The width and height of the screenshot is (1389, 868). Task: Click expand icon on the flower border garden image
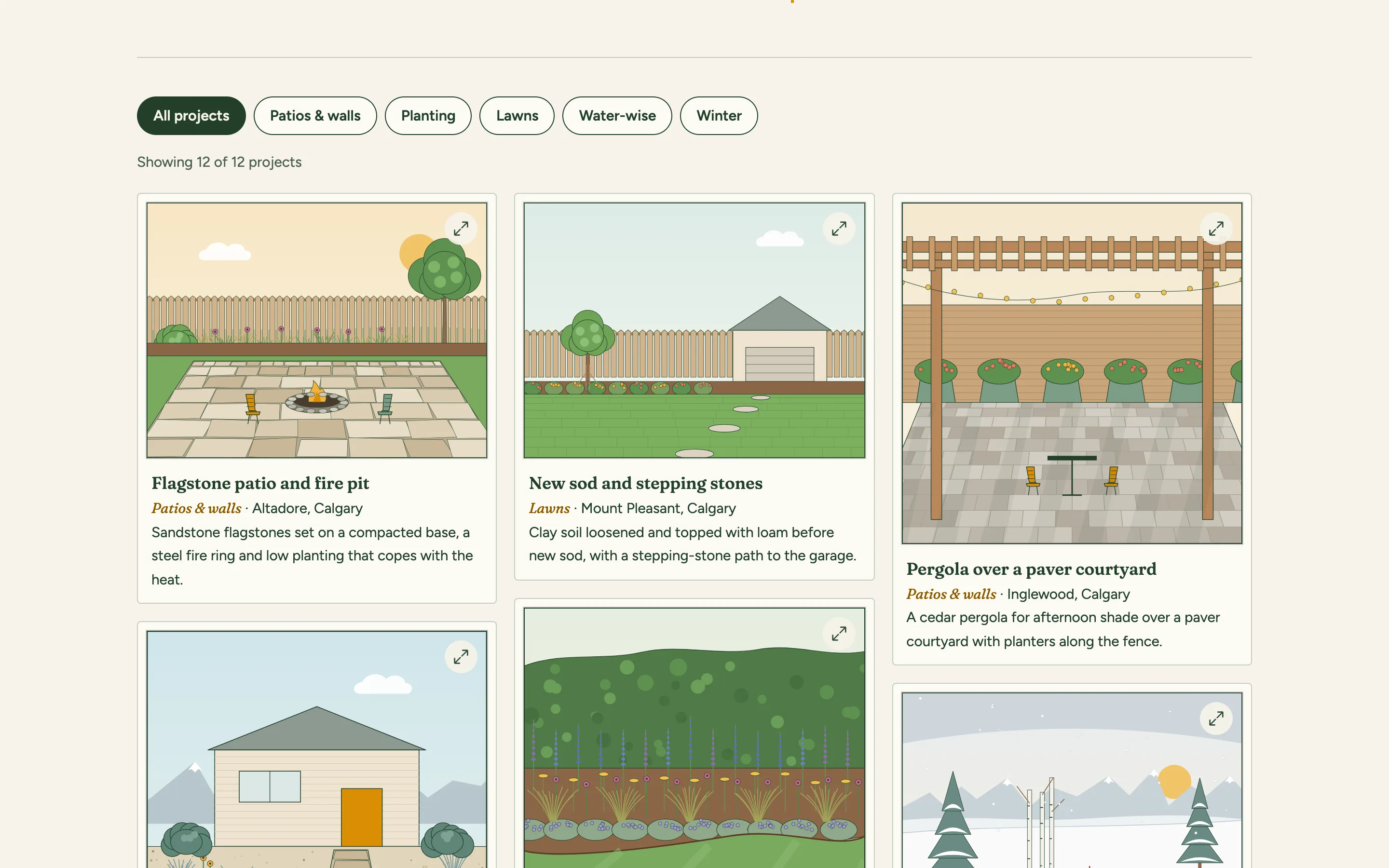click(x=839, y=634)
